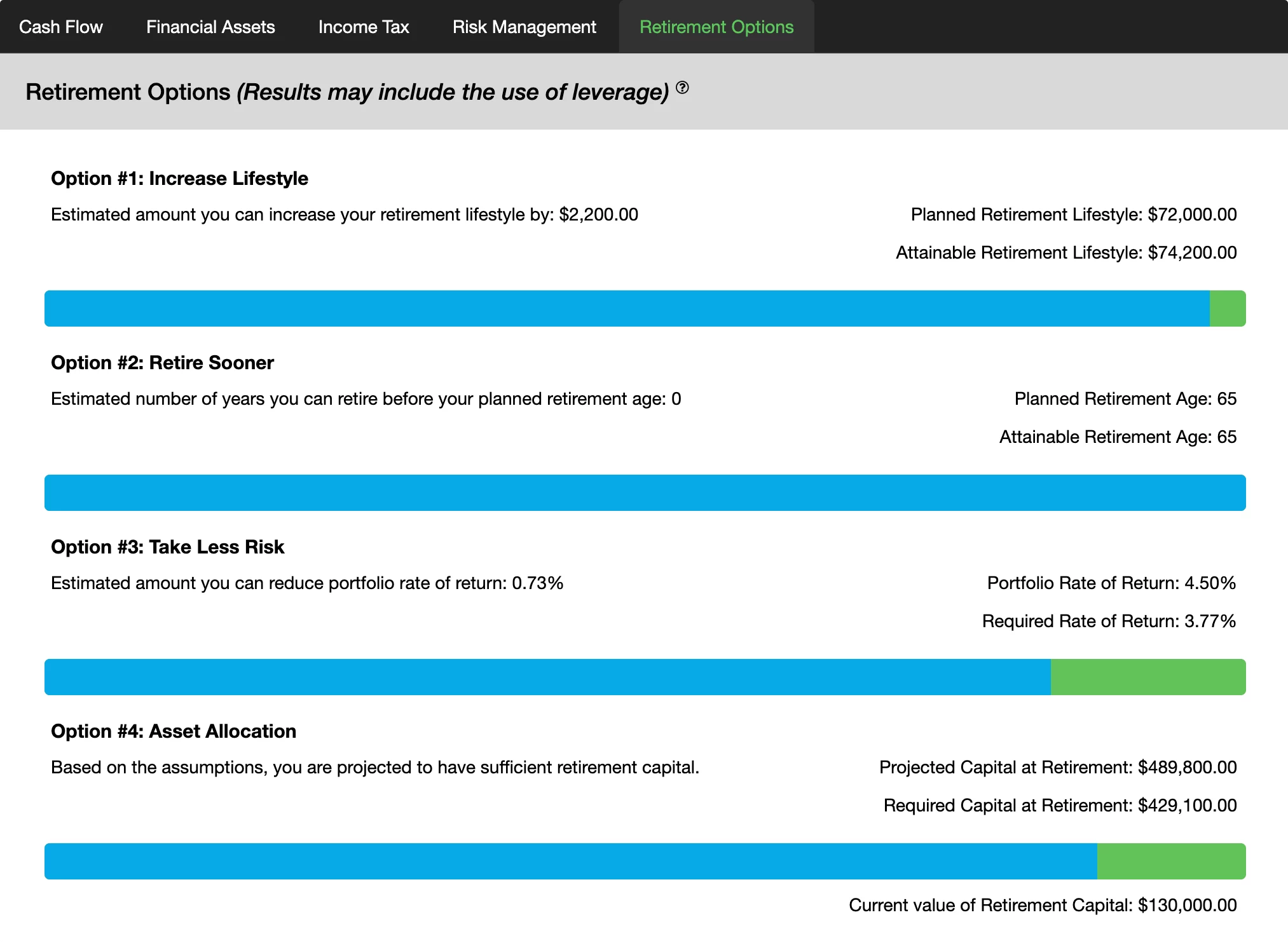Click the Required Rate of Return text
1288x943 pixels.
point(1109,621)
